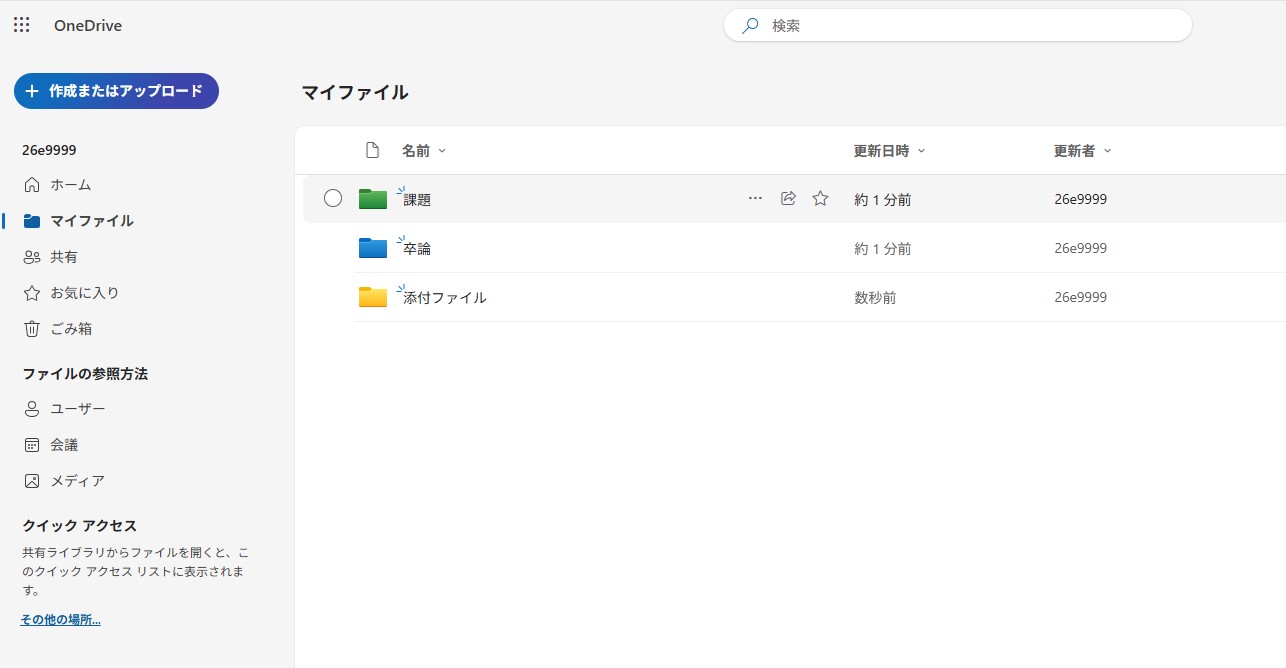1286x668 pixels.
Task: Click inside the 検索 search field
Action: (x=956, y=25)
